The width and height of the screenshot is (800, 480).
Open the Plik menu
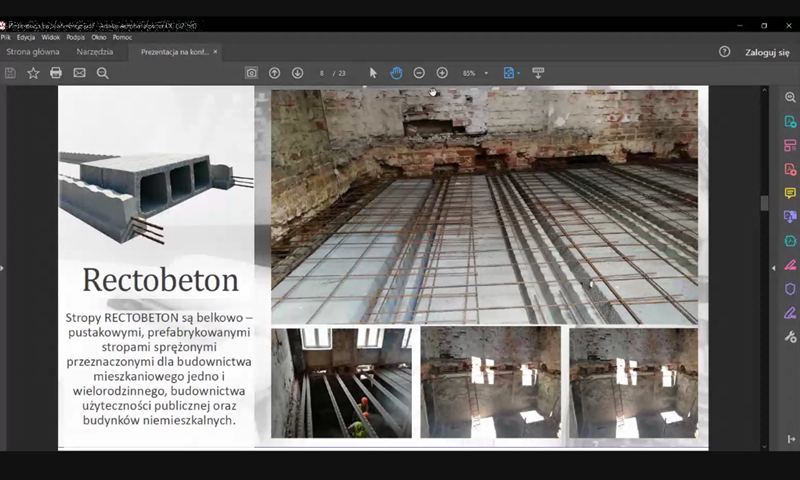click(6, 37)
